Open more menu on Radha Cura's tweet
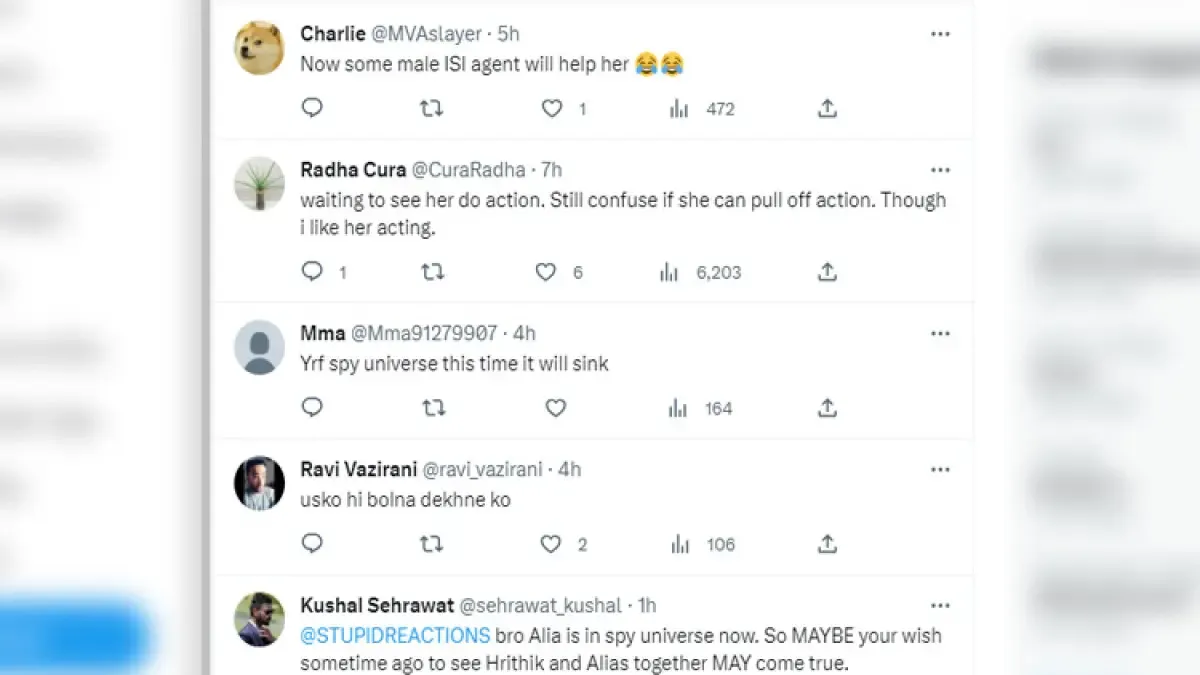Image resolution: width=1200 pixels, height=675 pixels. [x=940, y=170]
